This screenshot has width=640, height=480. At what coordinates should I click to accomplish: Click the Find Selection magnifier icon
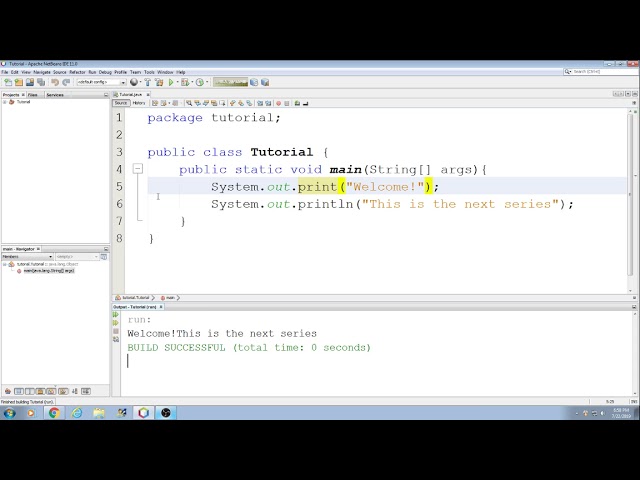click(189, 103)
